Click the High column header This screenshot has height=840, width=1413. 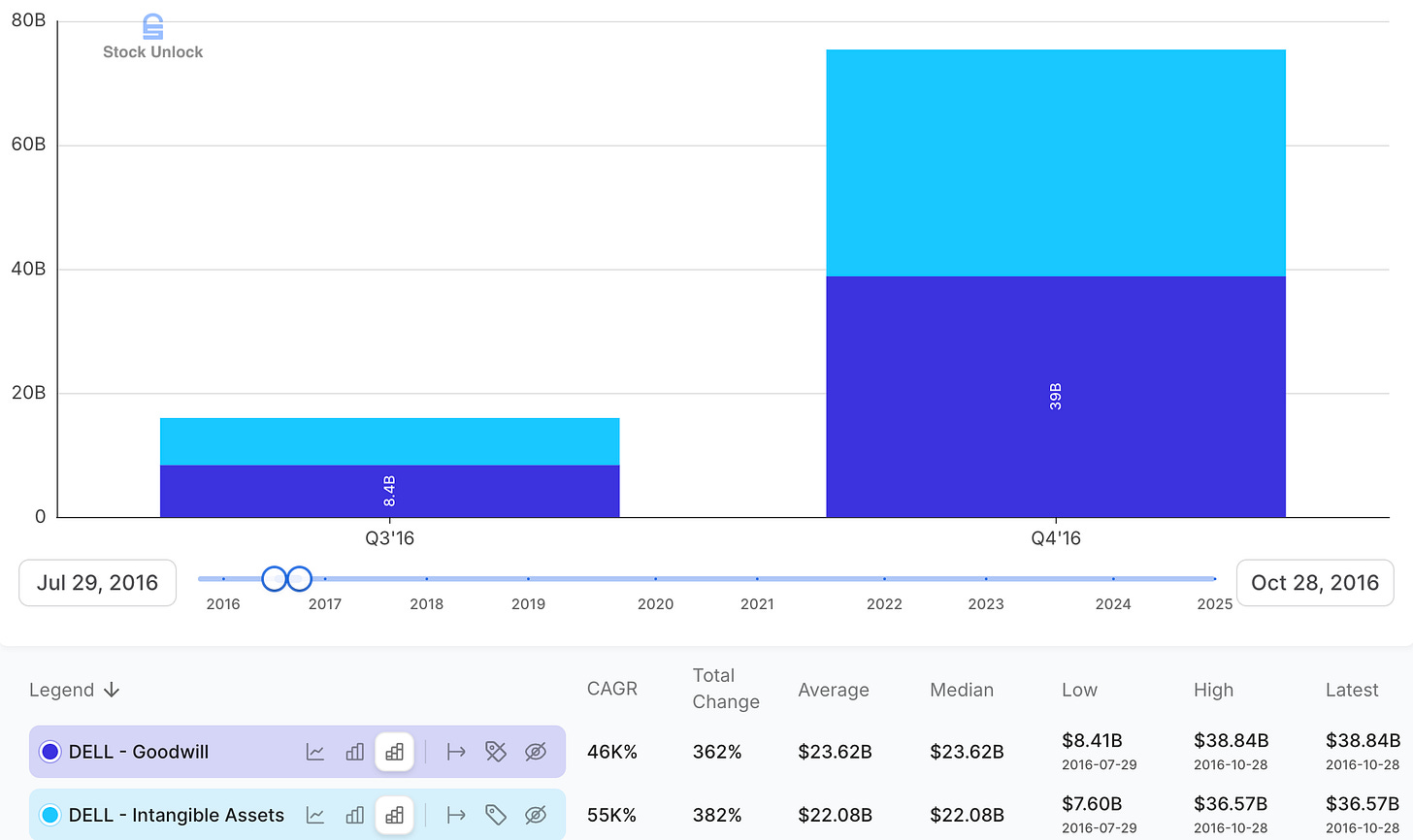click(1213, 690)
